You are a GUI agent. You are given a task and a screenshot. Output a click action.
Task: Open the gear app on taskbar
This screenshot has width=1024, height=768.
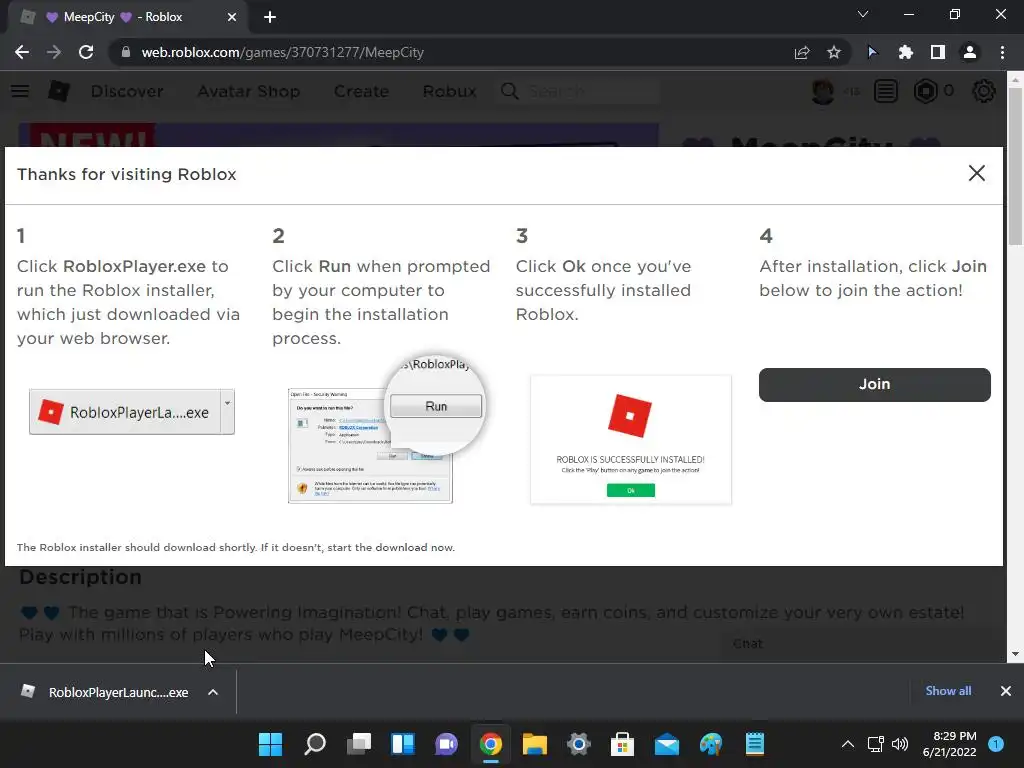tap(579, 744)
